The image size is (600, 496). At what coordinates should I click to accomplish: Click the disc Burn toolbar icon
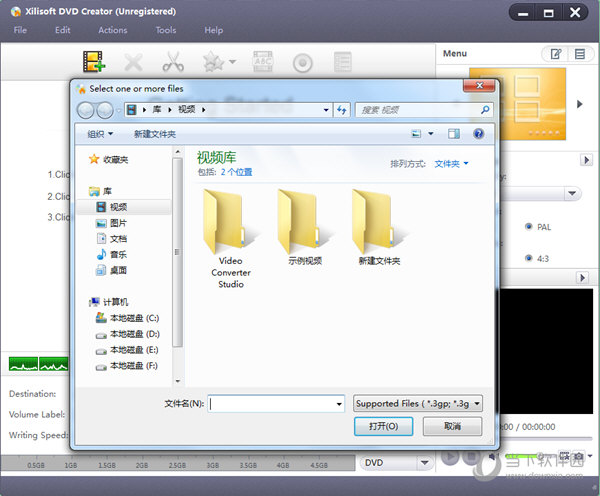(303, 63)
